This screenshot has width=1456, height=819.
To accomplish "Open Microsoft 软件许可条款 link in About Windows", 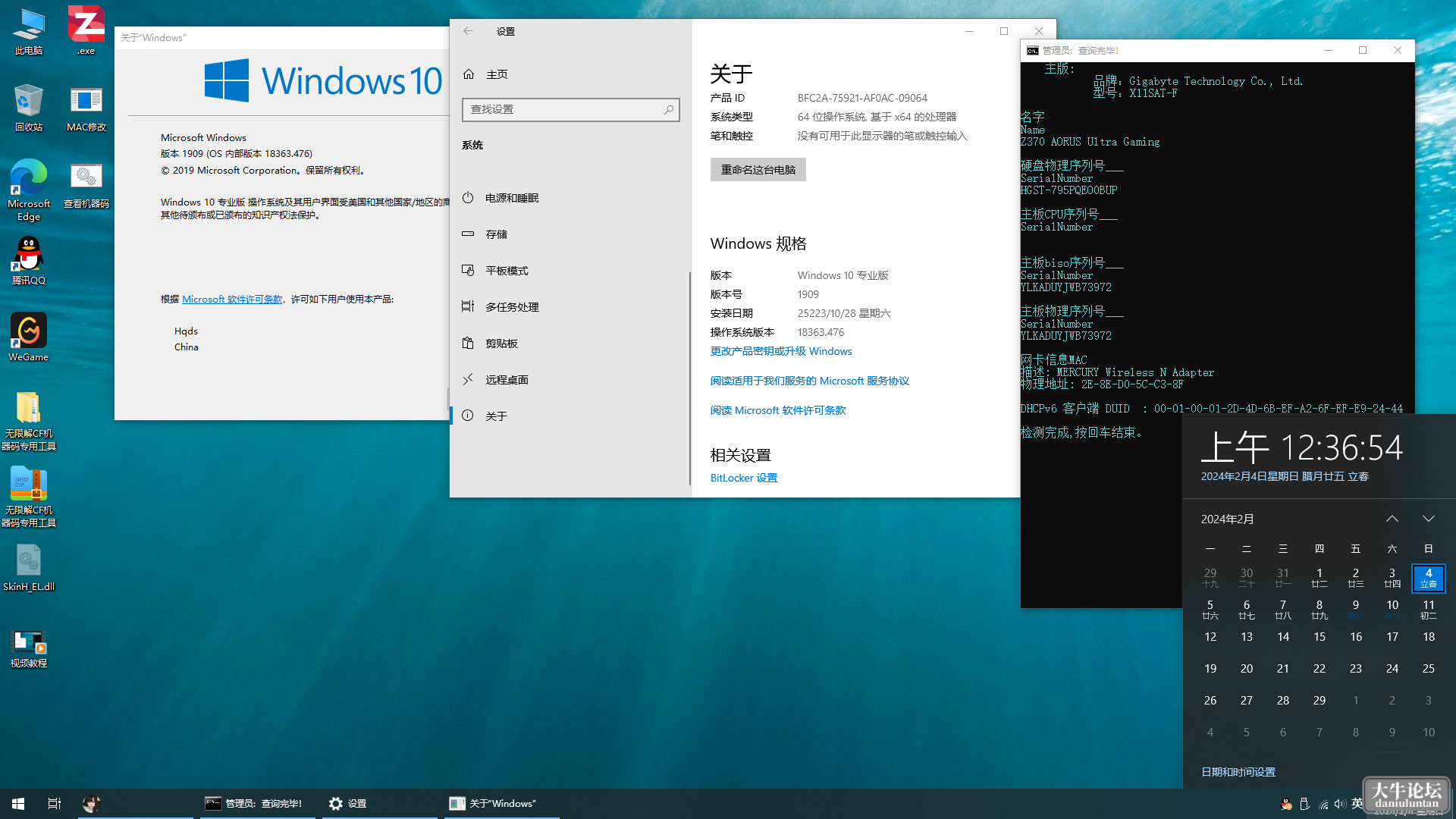I will 232,300.
